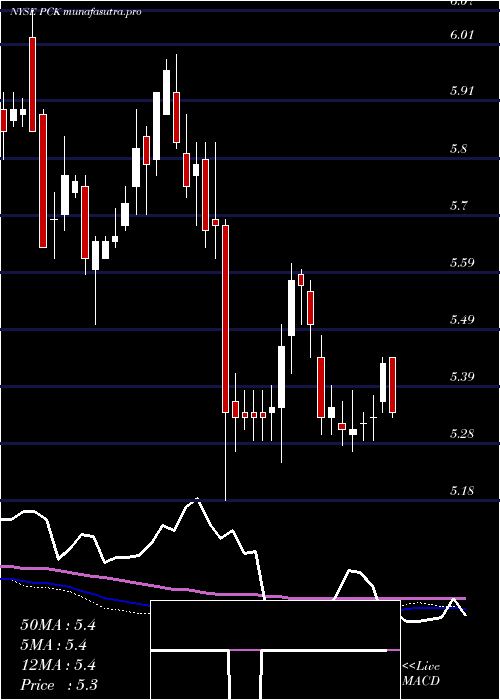Click the 12MA : 5.4 value
The width and height of the screenshot is (500, 700).
point(58,665)
